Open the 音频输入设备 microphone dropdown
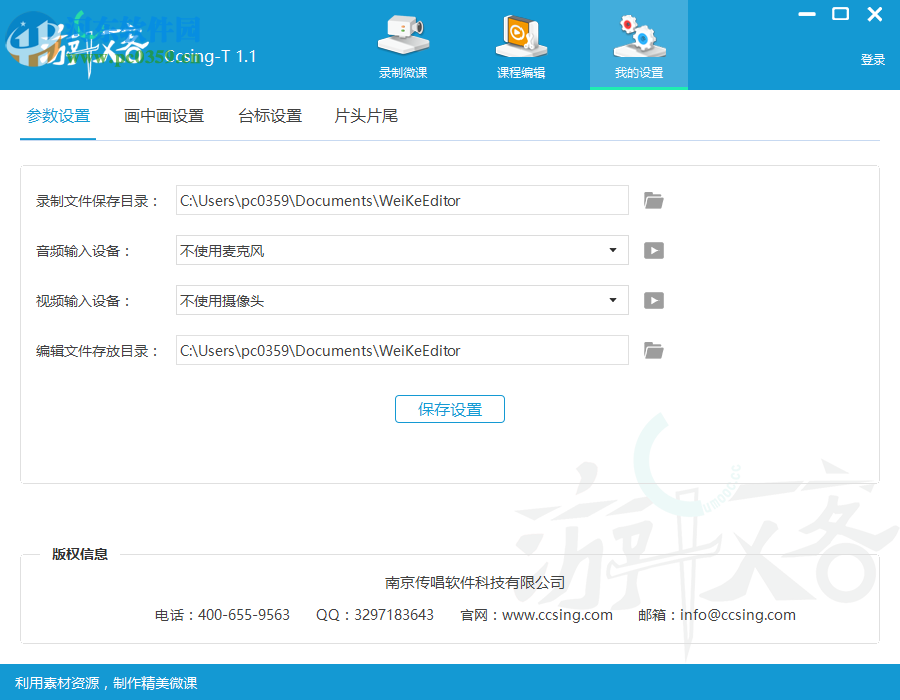The width and height of the screenshot is (900, 700). click(x=613, y=250)
